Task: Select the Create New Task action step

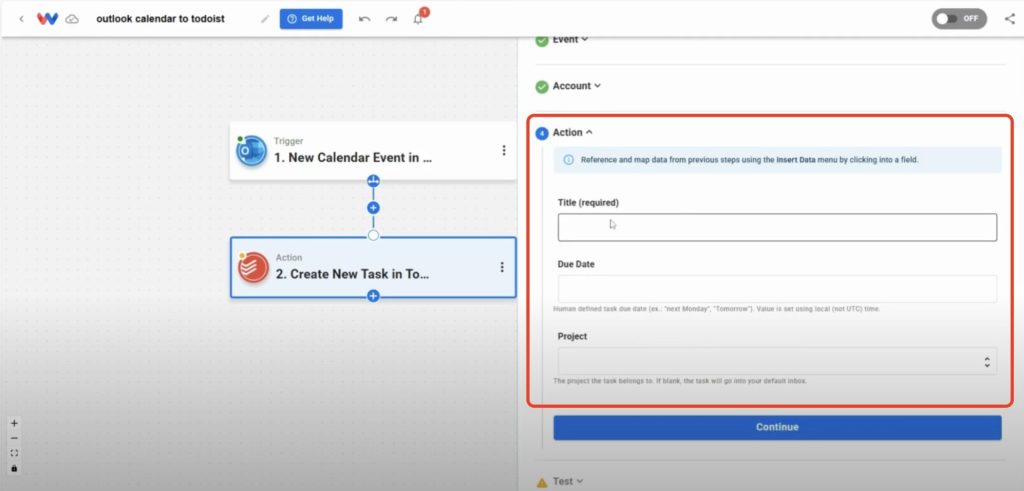Action: point(373,267)
